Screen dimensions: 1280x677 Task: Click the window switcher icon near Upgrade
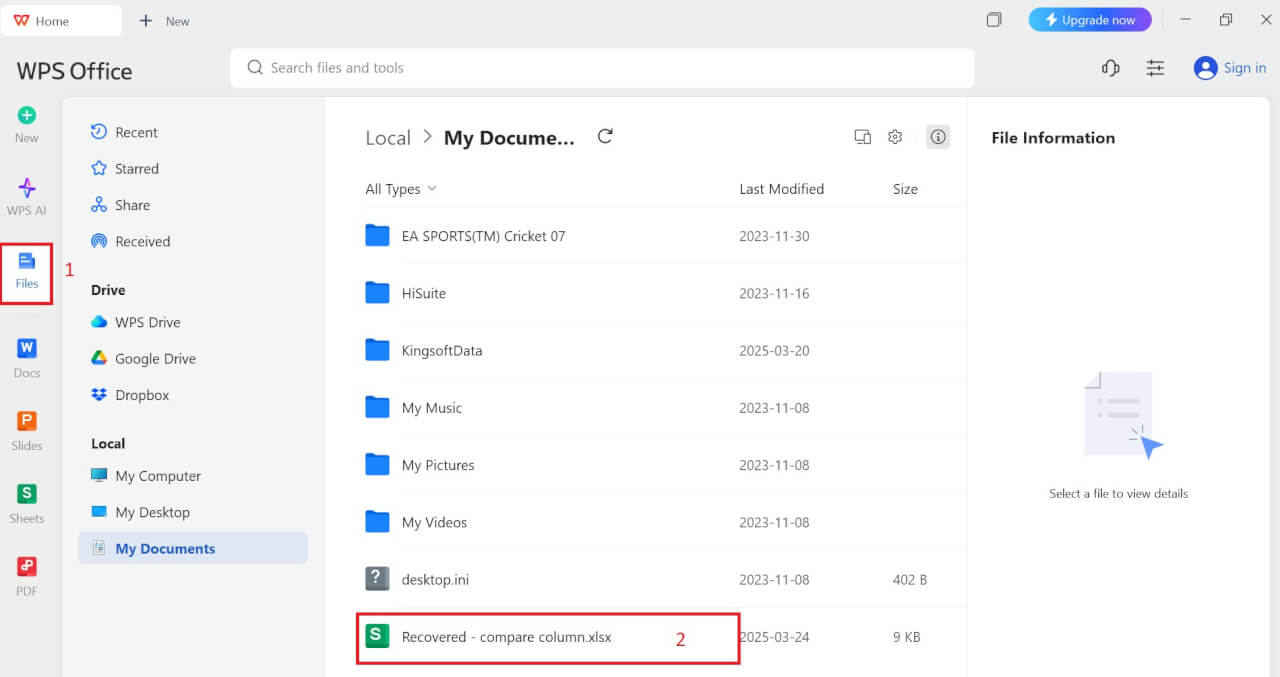pos(994,20)
